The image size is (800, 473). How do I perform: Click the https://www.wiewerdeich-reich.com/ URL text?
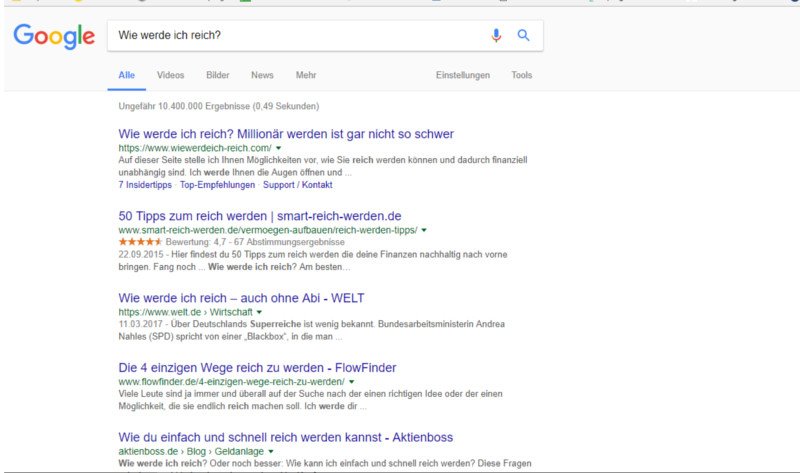(x=195, y=148)
